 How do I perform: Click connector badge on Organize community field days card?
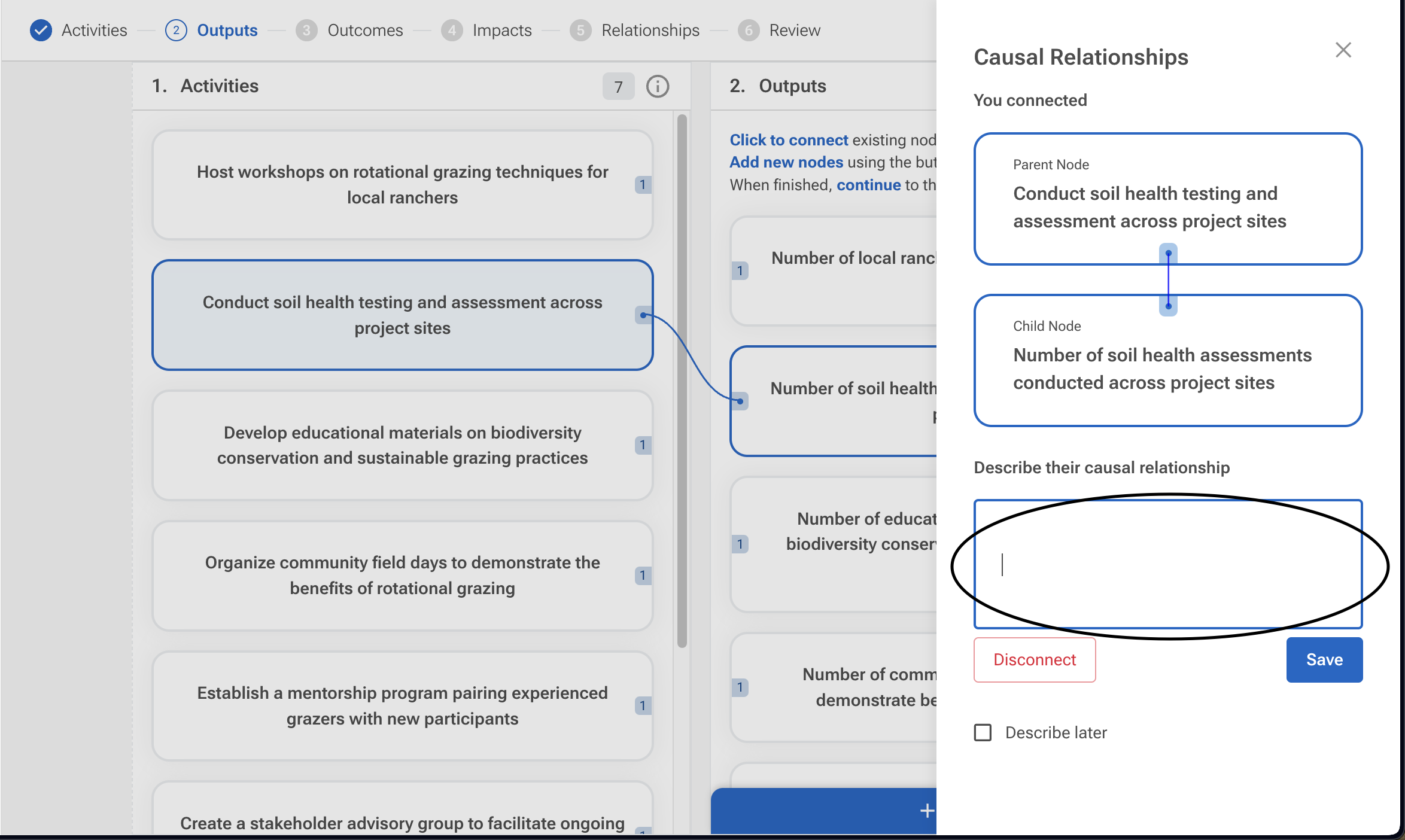(643, 576)
